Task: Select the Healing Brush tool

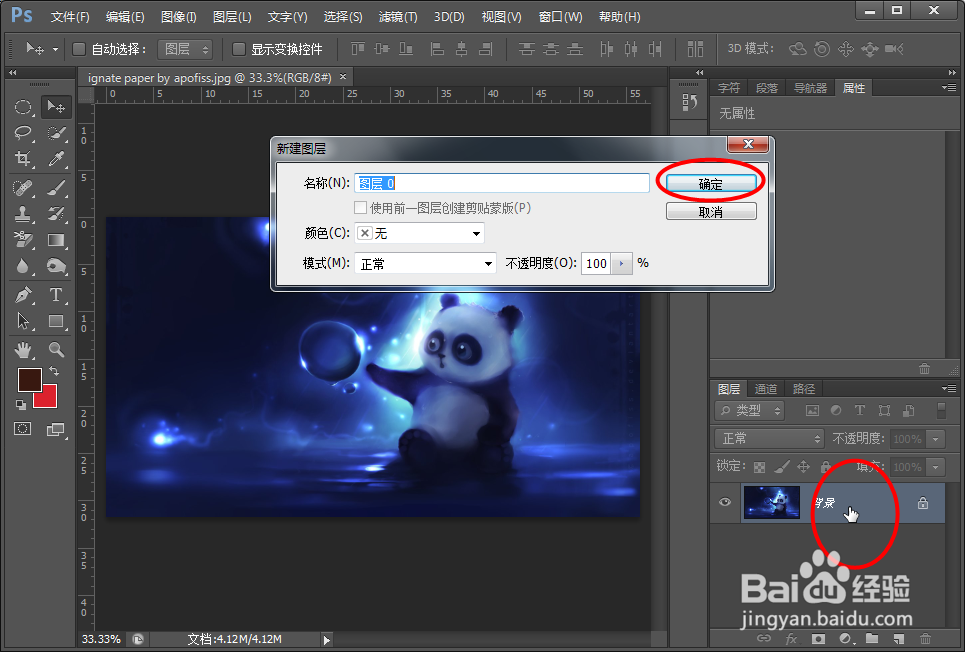Action: pos(23,187)
